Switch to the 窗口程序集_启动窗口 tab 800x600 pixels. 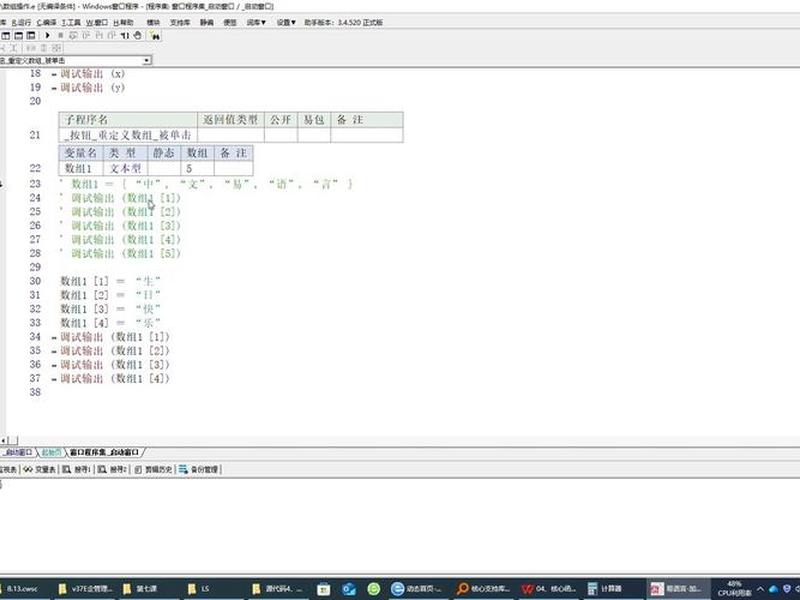point(105,453)
